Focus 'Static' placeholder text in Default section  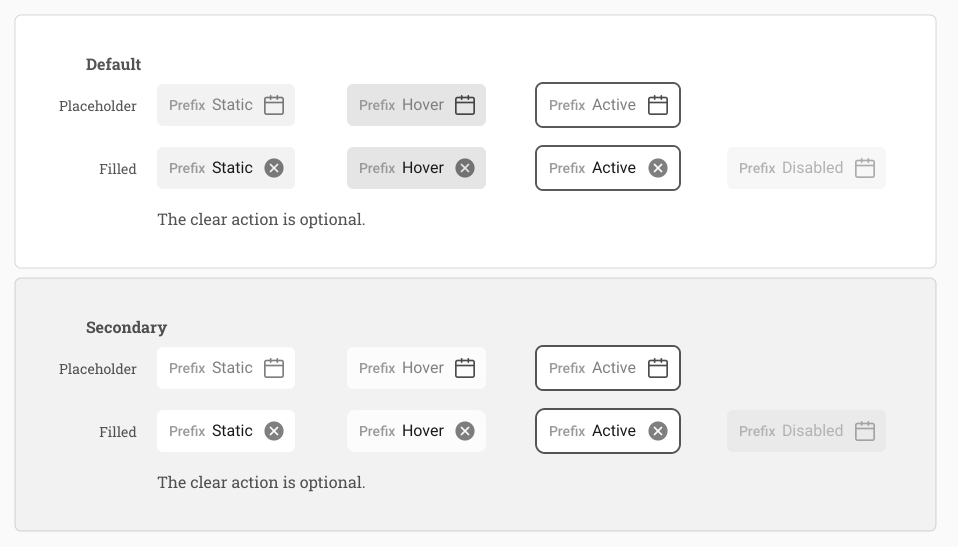(x=232, y=105)
